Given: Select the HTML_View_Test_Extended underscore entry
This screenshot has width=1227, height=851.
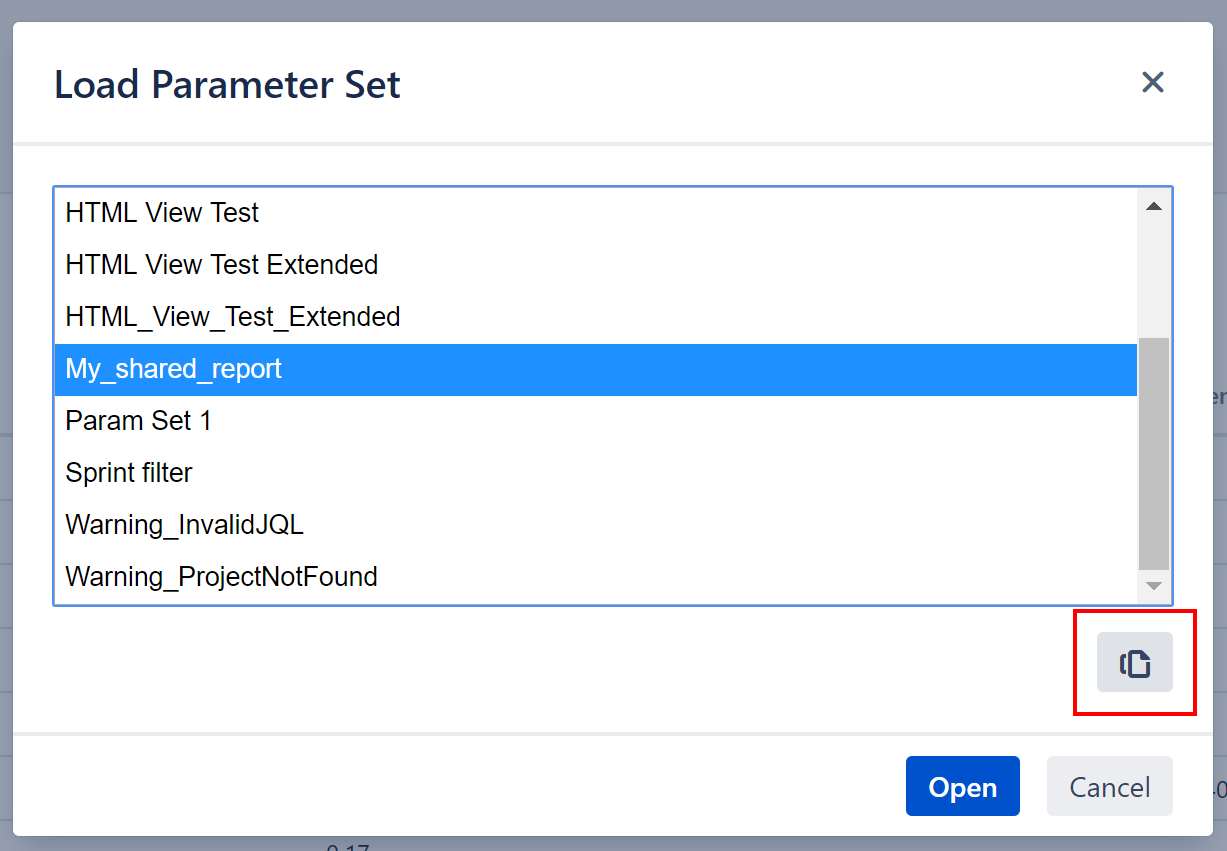Looking at the screenshot, I should coord(232,317).
